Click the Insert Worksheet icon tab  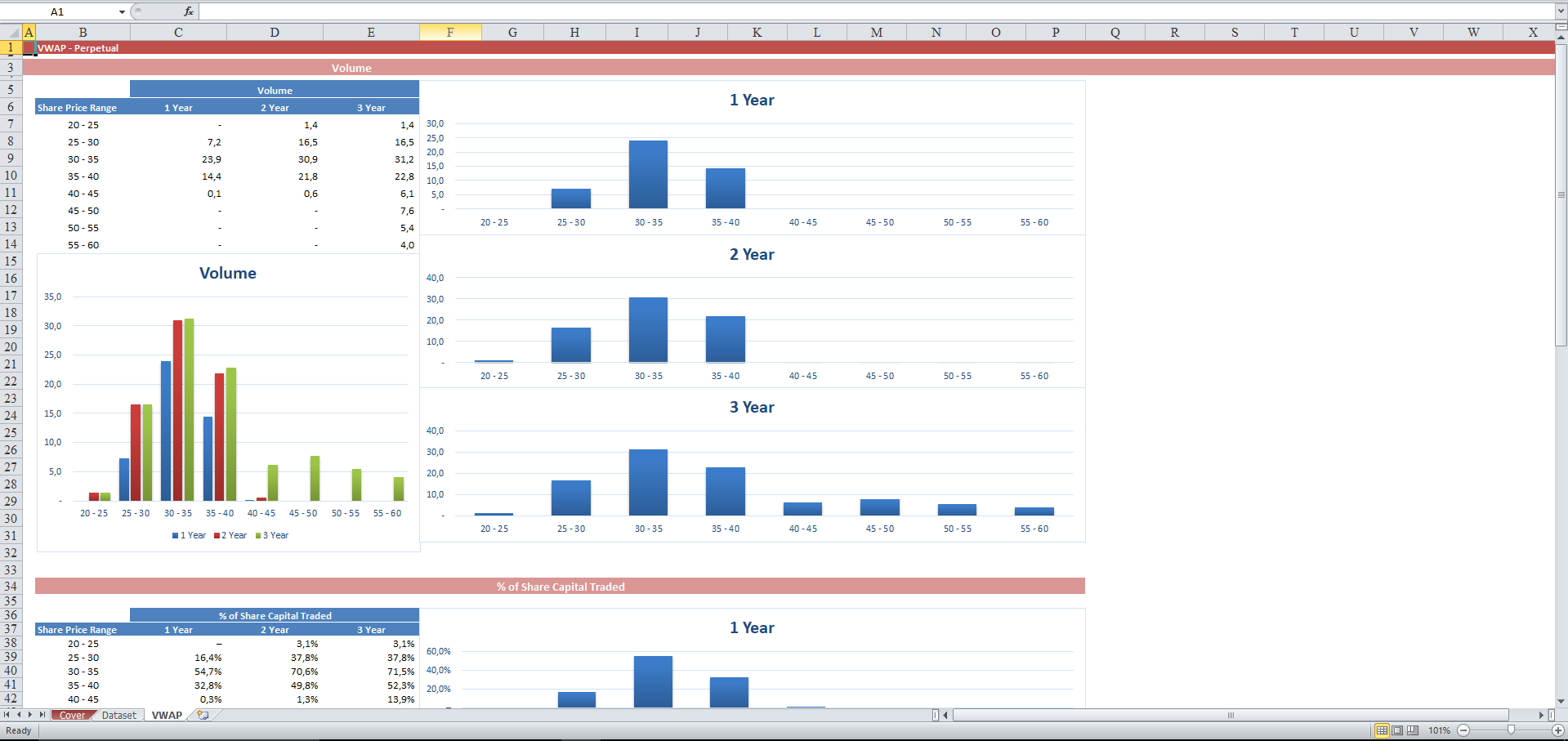coord(203,715)
